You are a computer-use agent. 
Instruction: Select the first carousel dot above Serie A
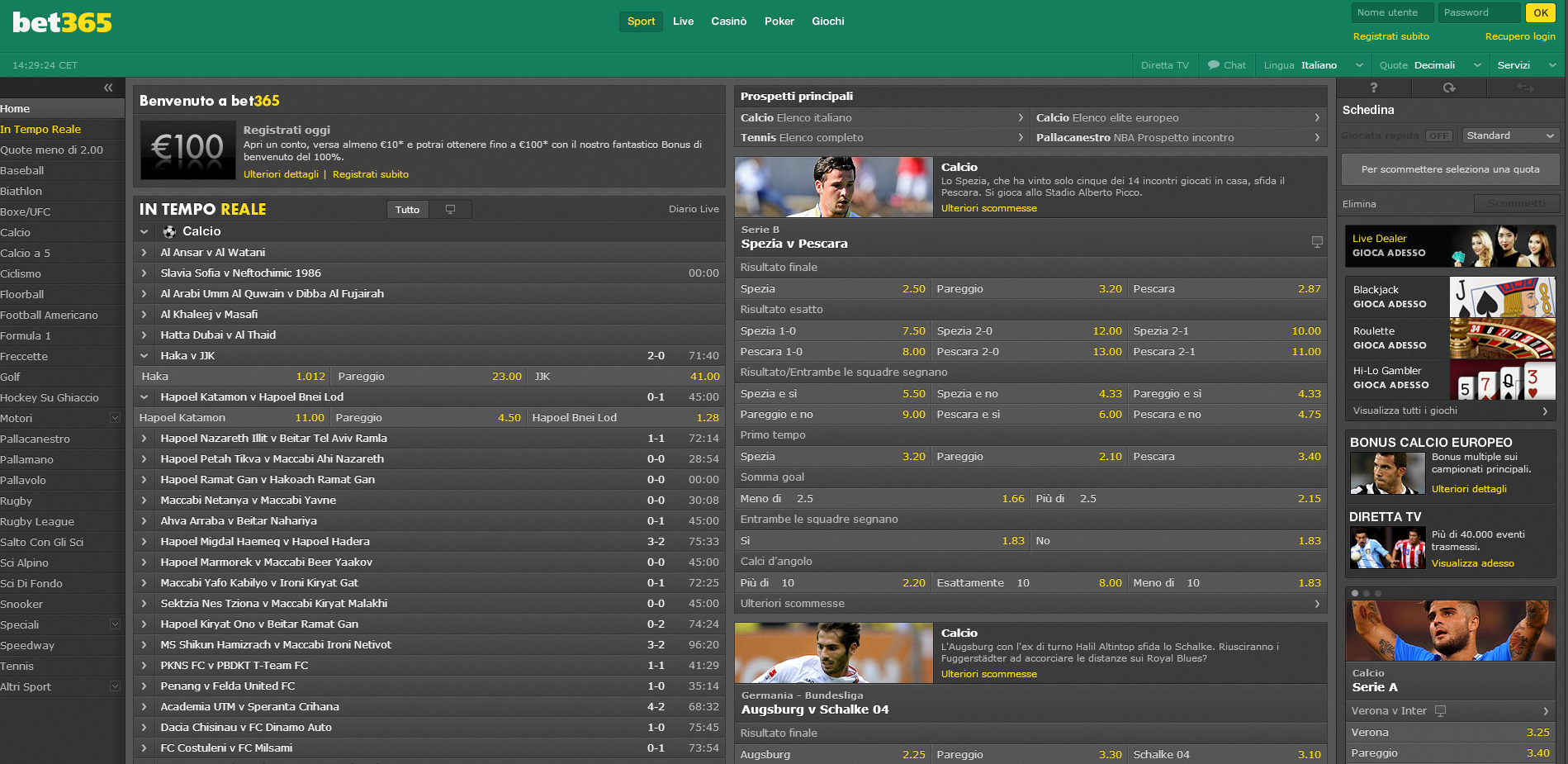point(1355,593)
